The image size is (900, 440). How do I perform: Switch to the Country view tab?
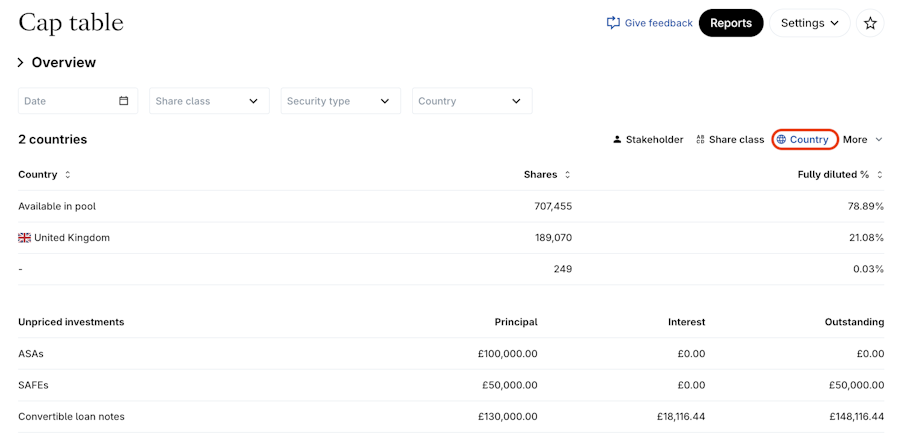804,140
